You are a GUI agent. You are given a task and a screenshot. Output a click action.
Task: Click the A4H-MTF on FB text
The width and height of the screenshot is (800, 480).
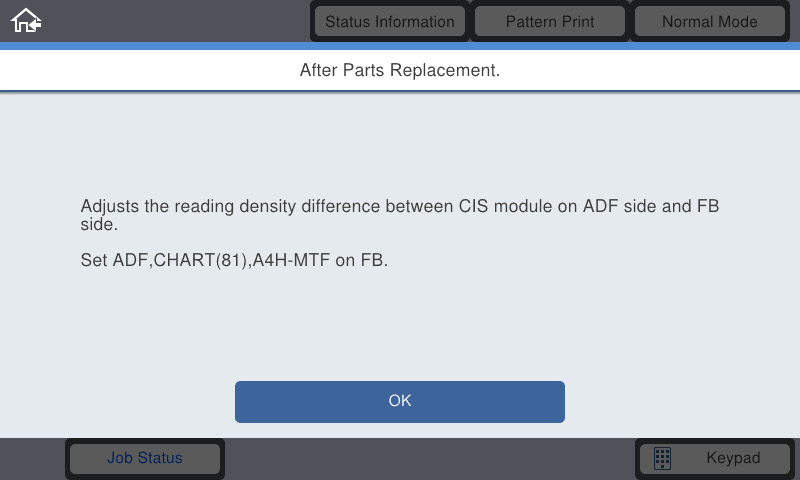pos(320,260)
